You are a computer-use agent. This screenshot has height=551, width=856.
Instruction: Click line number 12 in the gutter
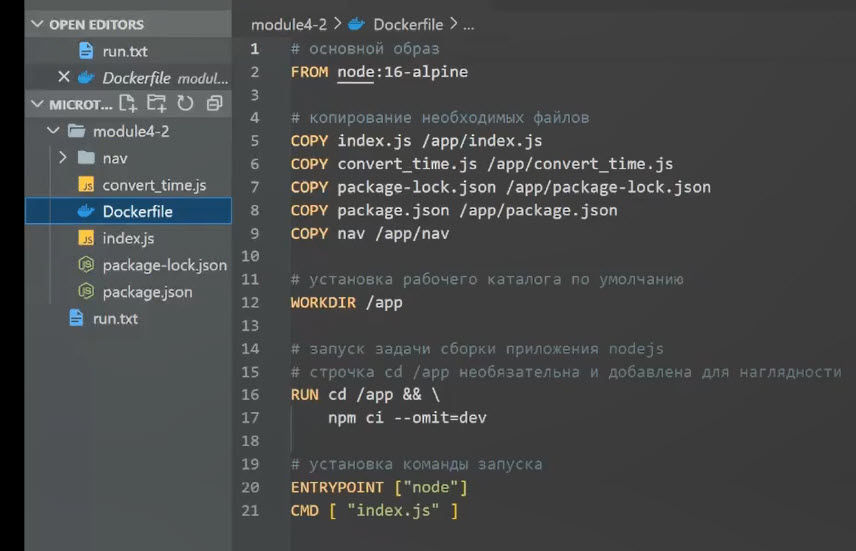click(x=250, y=302)
